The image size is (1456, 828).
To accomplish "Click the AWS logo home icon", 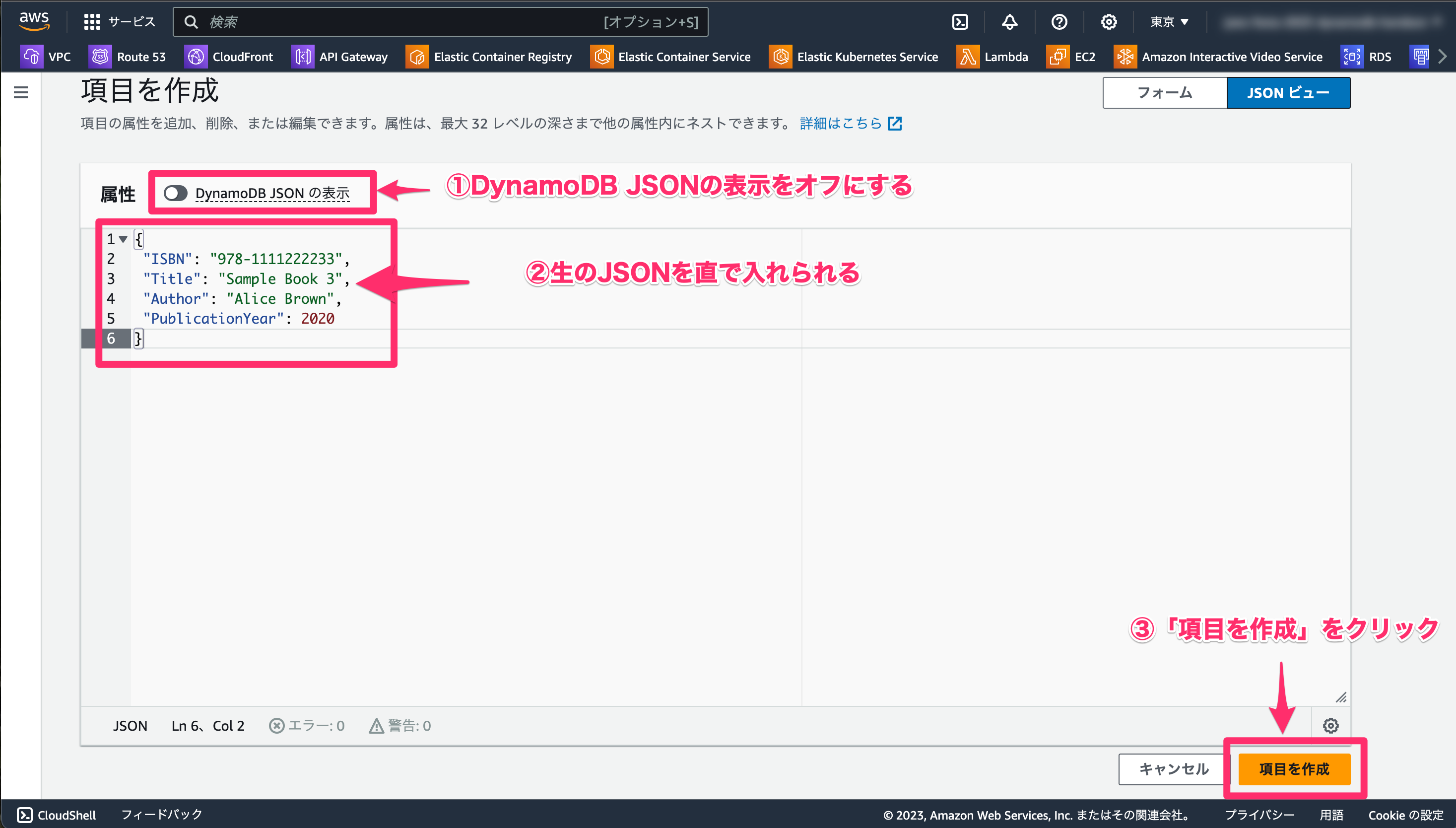I will pos(34,22).
